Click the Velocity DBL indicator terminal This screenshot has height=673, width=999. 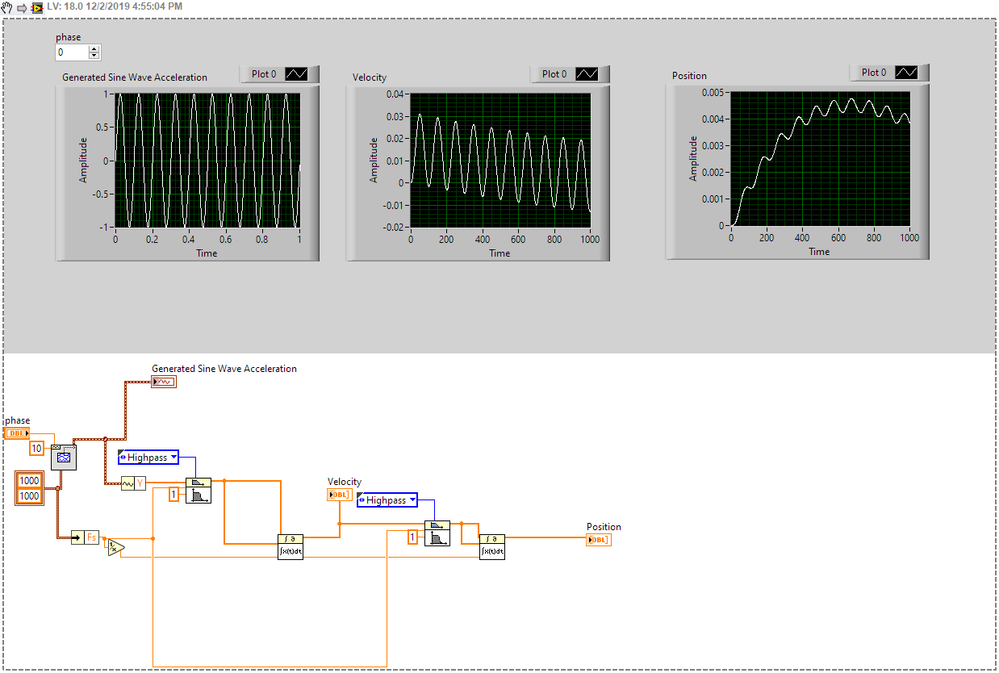point(340,495)
